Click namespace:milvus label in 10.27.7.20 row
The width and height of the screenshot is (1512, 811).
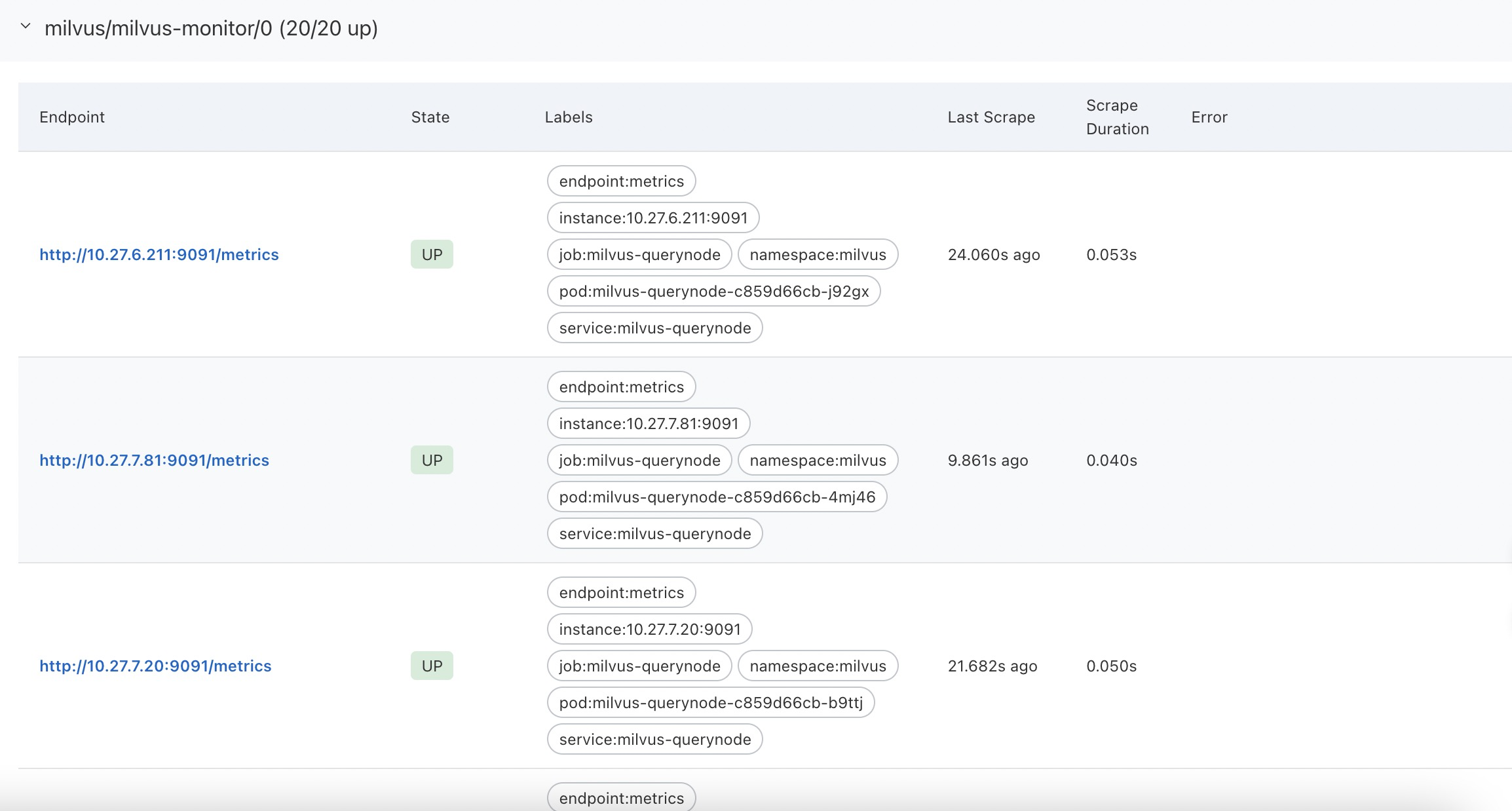(818, 666)
